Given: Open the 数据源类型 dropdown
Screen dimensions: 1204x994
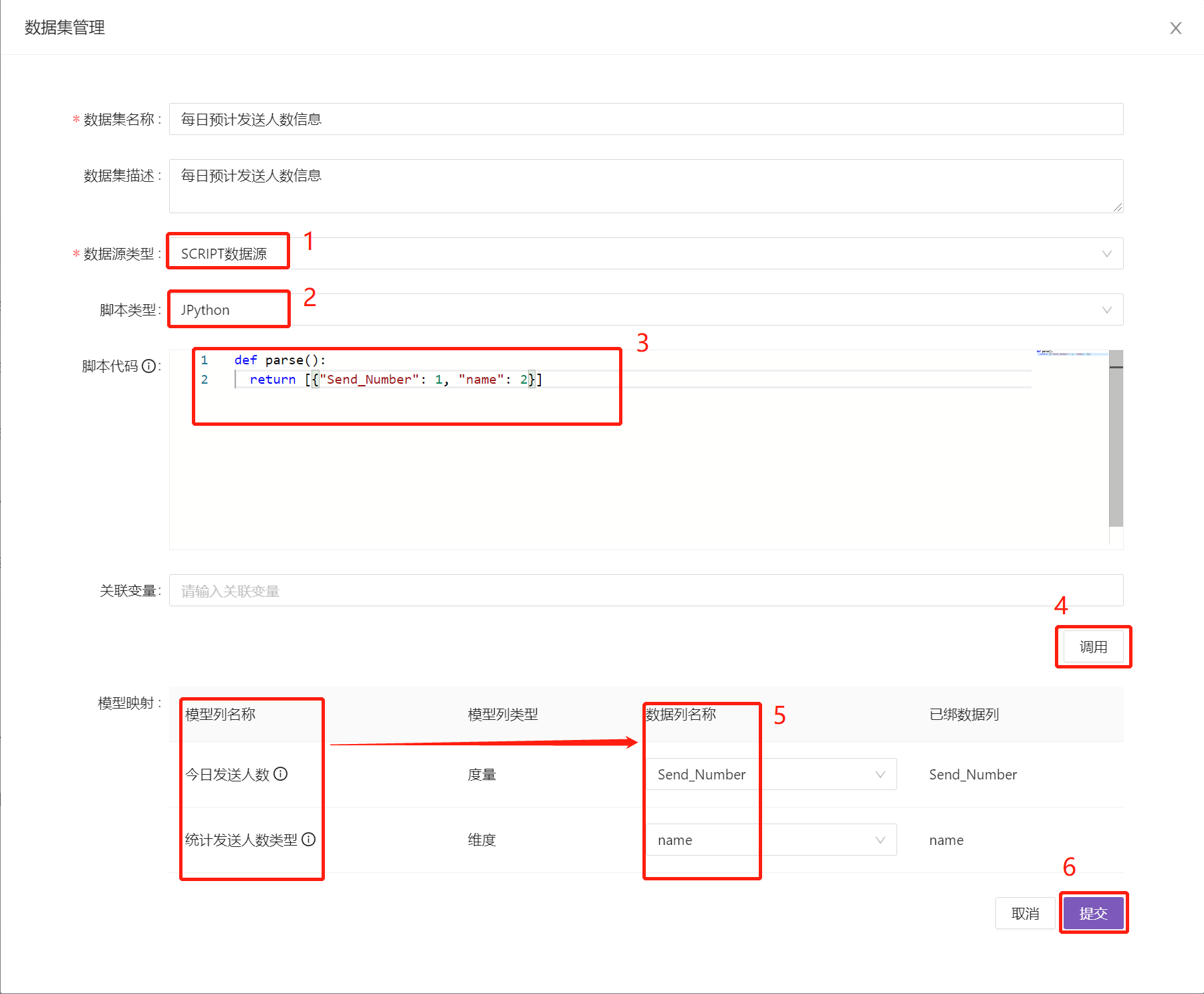Looking at the screenshot, I should point(646,254).
